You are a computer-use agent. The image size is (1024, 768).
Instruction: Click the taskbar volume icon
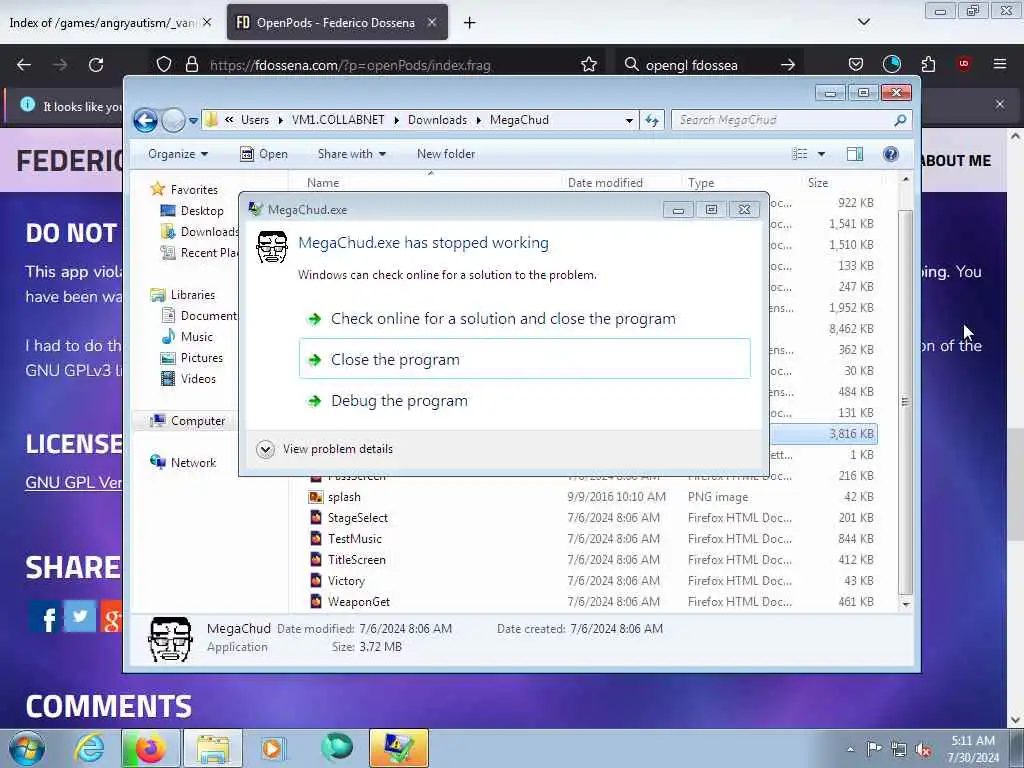tap(923, 750)
